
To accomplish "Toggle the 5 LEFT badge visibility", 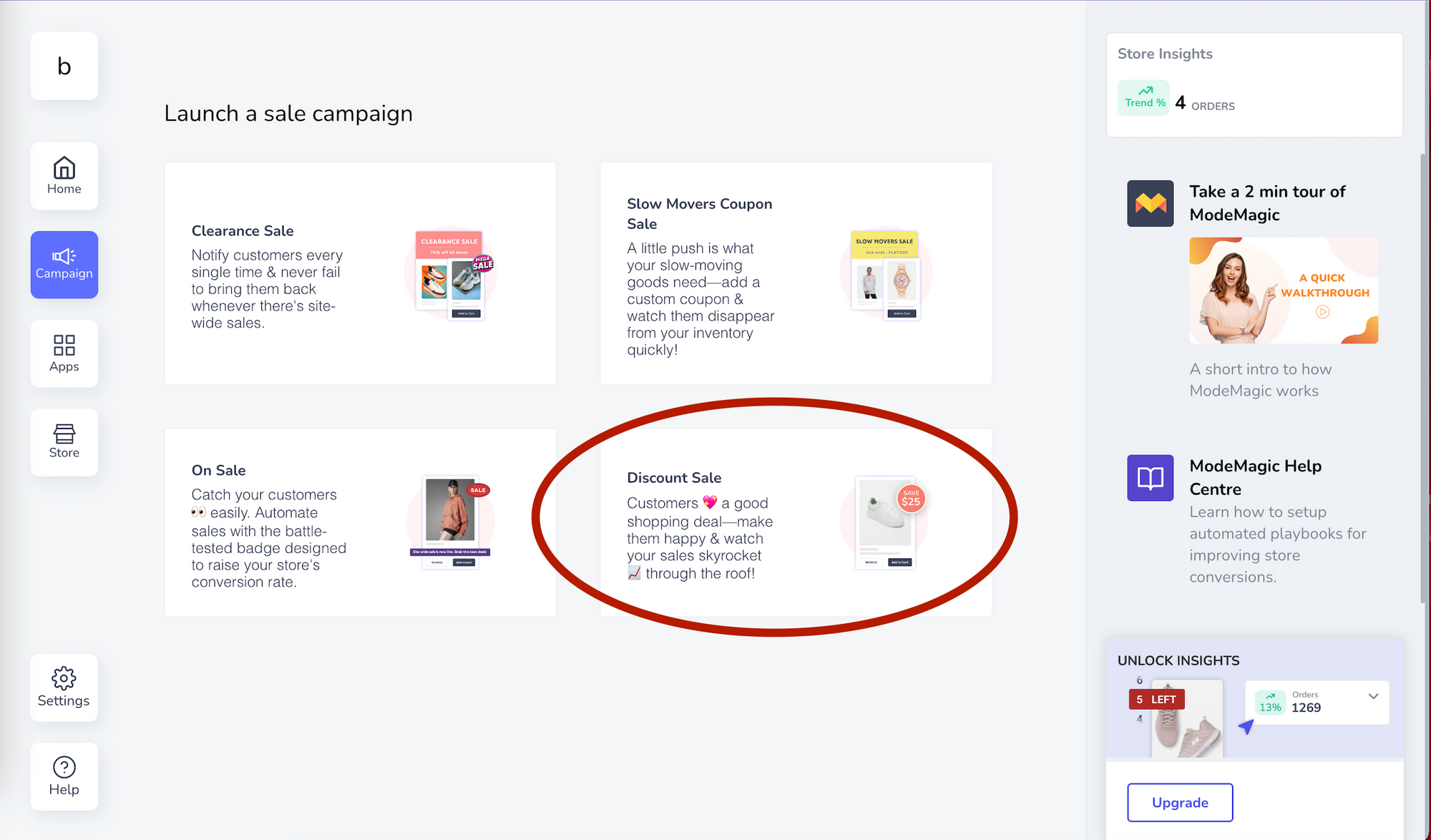I will tap(1155, 699).
